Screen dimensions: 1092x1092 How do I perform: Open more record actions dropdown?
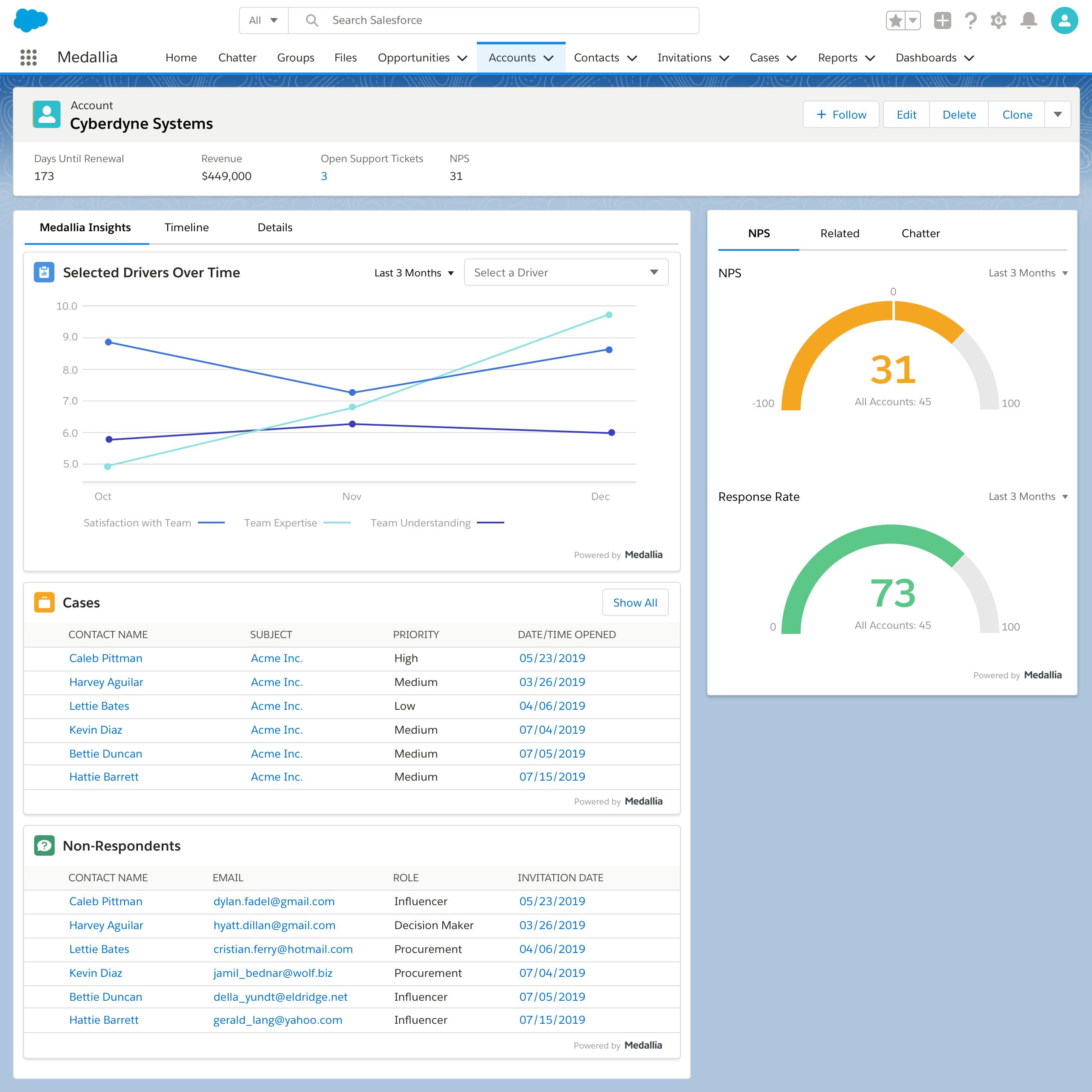point(1057,115)
